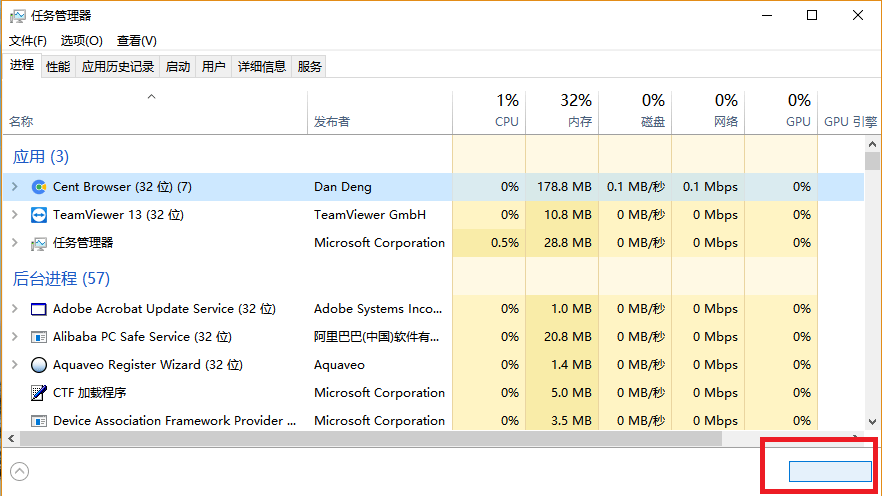The image size is (882, 496).
Task: Click the Alibaba PC Safe Service icon
Action: point(39,337)
